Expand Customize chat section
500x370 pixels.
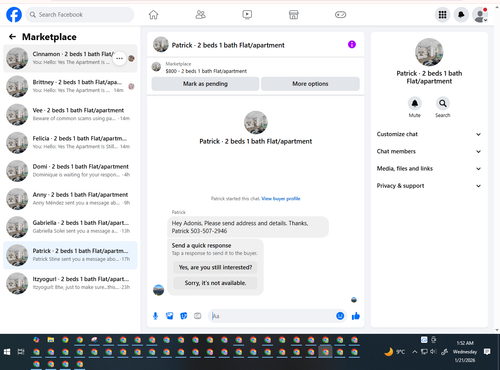coord(429,134)
